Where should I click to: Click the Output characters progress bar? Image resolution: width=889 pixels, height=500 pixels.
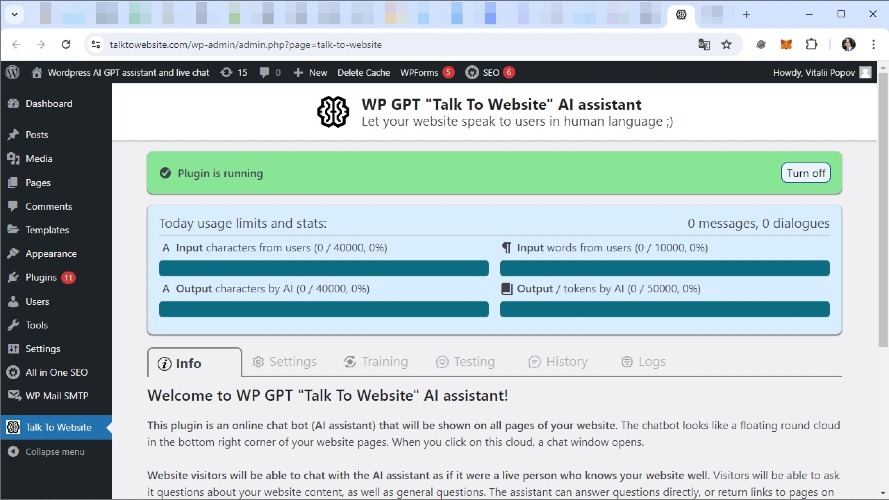click(x=324, y=309)
